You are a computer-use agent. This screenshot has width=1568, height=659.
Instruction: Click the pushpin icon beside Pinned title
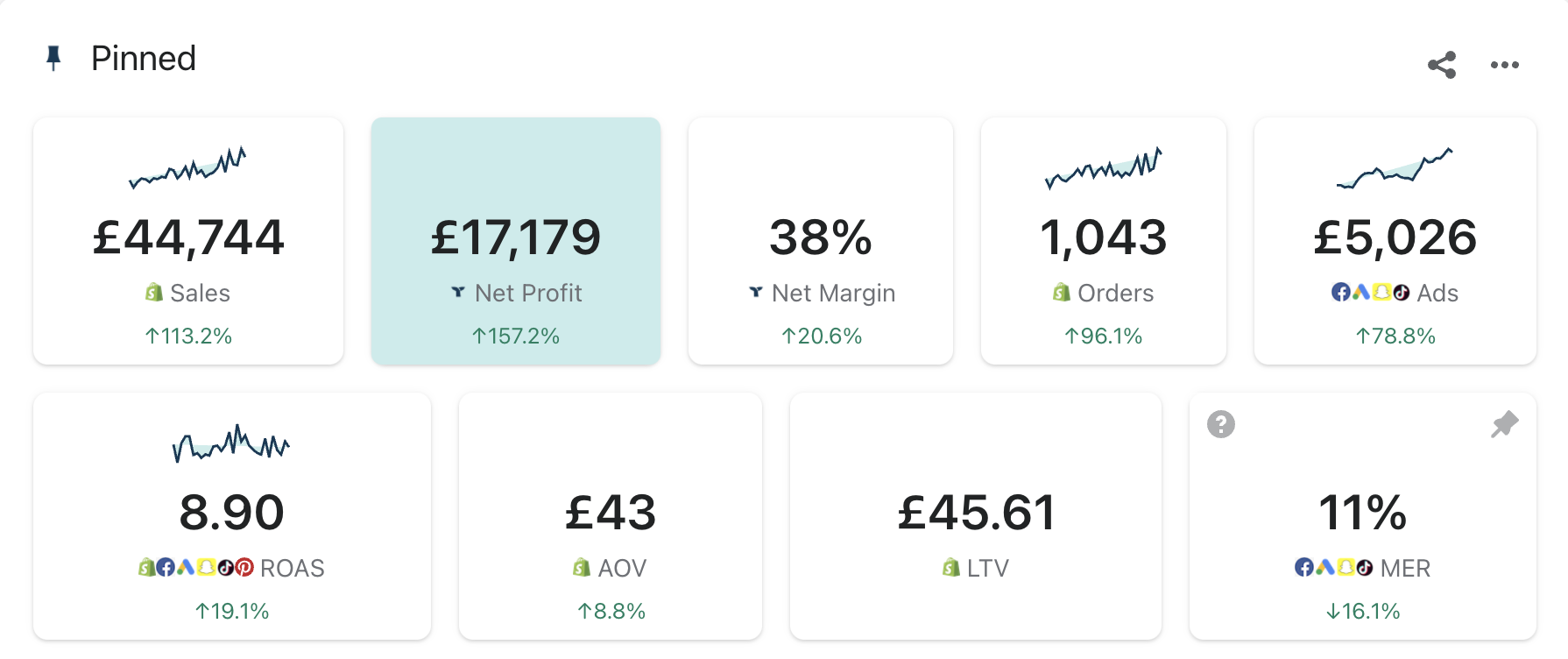pos(53,59)
